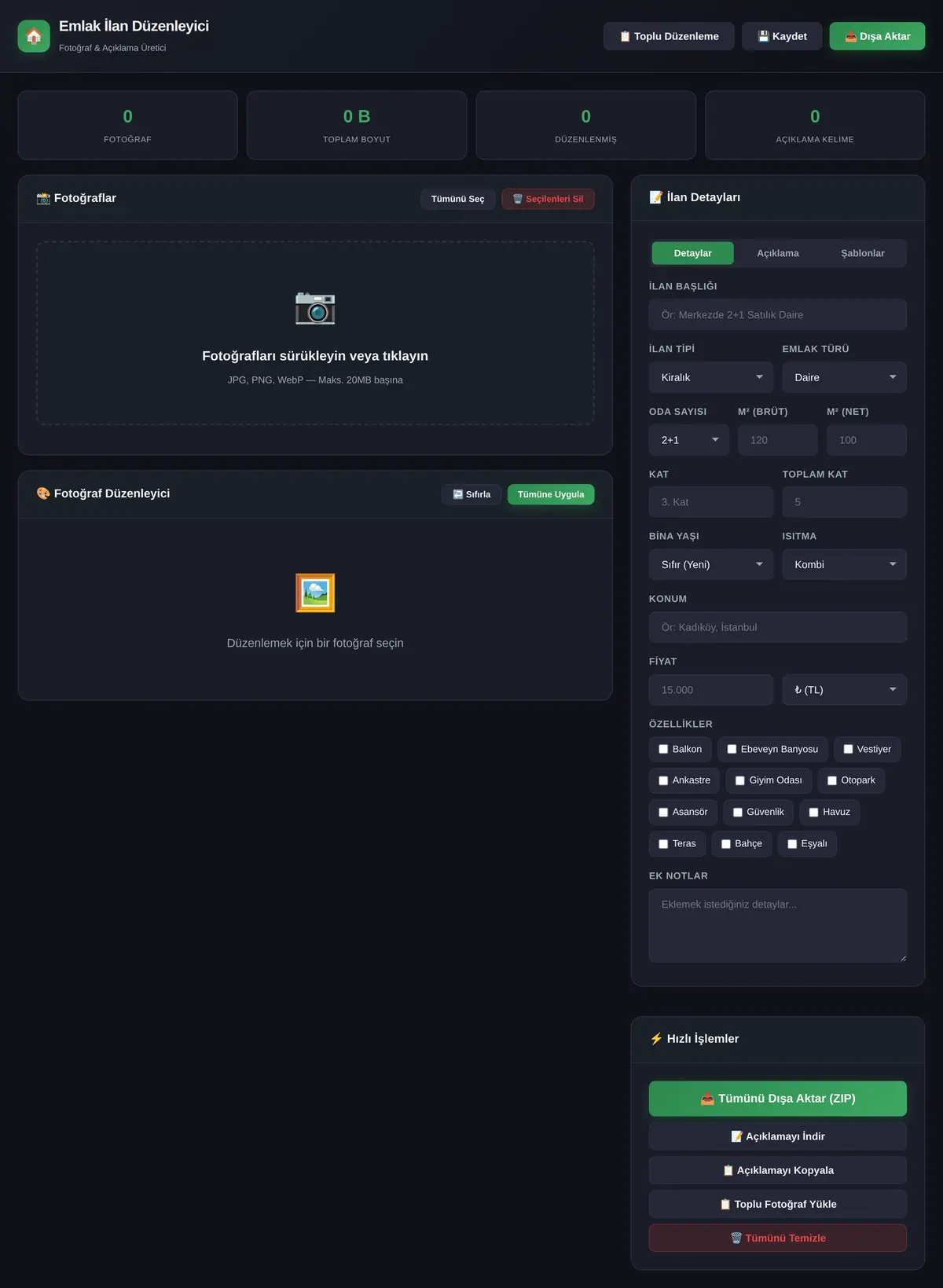Viewport: 943px width, 1288px height.
Task: Click the Tümüne Uygula button
Action: [551, 494]
